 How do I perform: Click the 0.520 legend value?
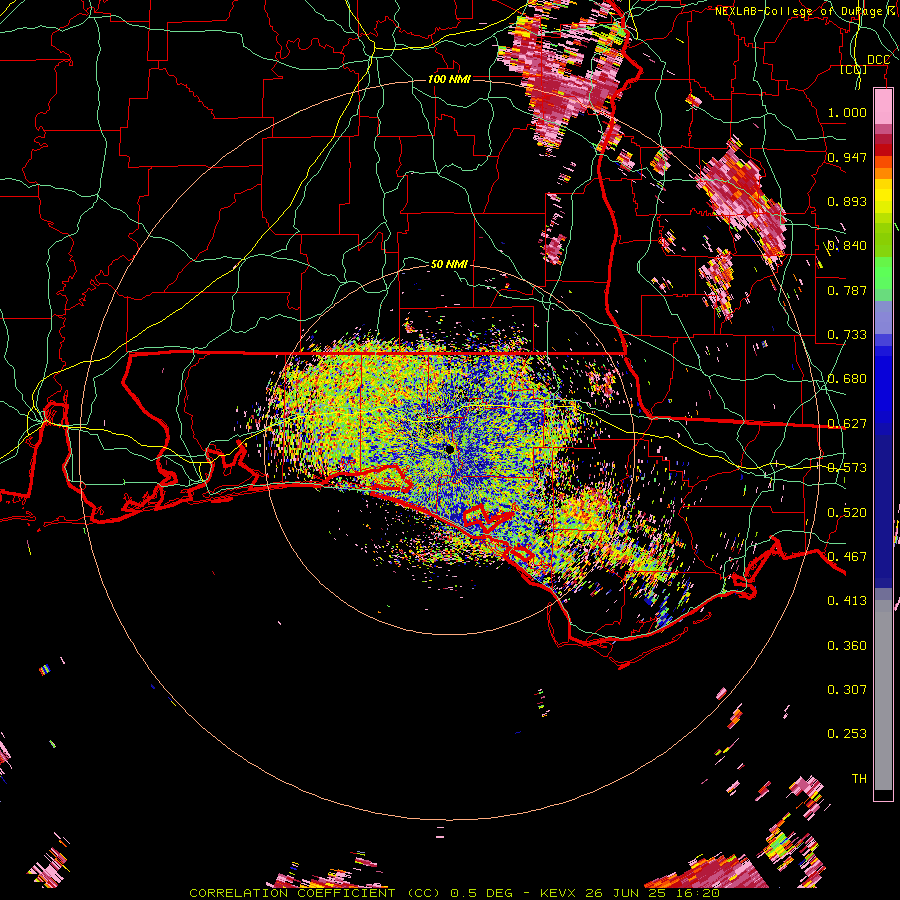pyautogui.click(x=847, y=513)
